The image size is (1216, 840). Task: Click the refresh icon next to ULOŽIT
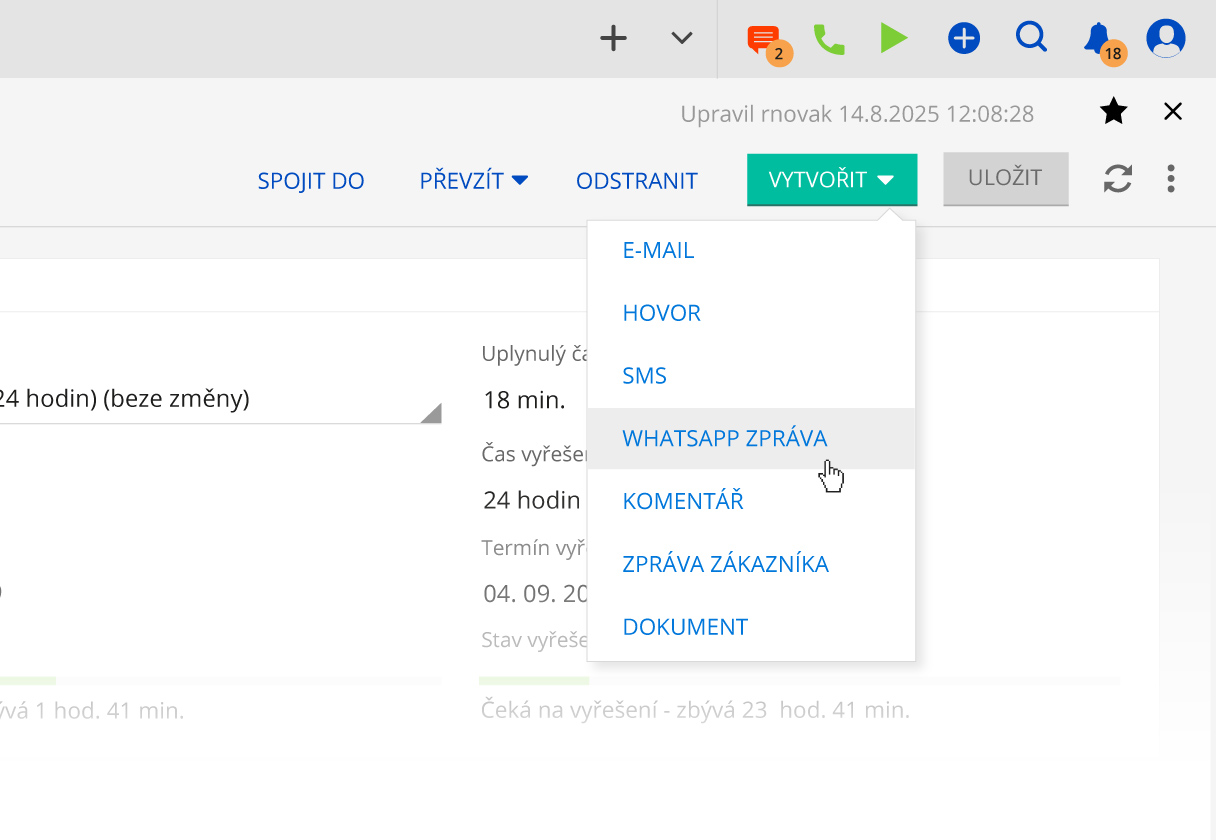tap(1117, 179)
